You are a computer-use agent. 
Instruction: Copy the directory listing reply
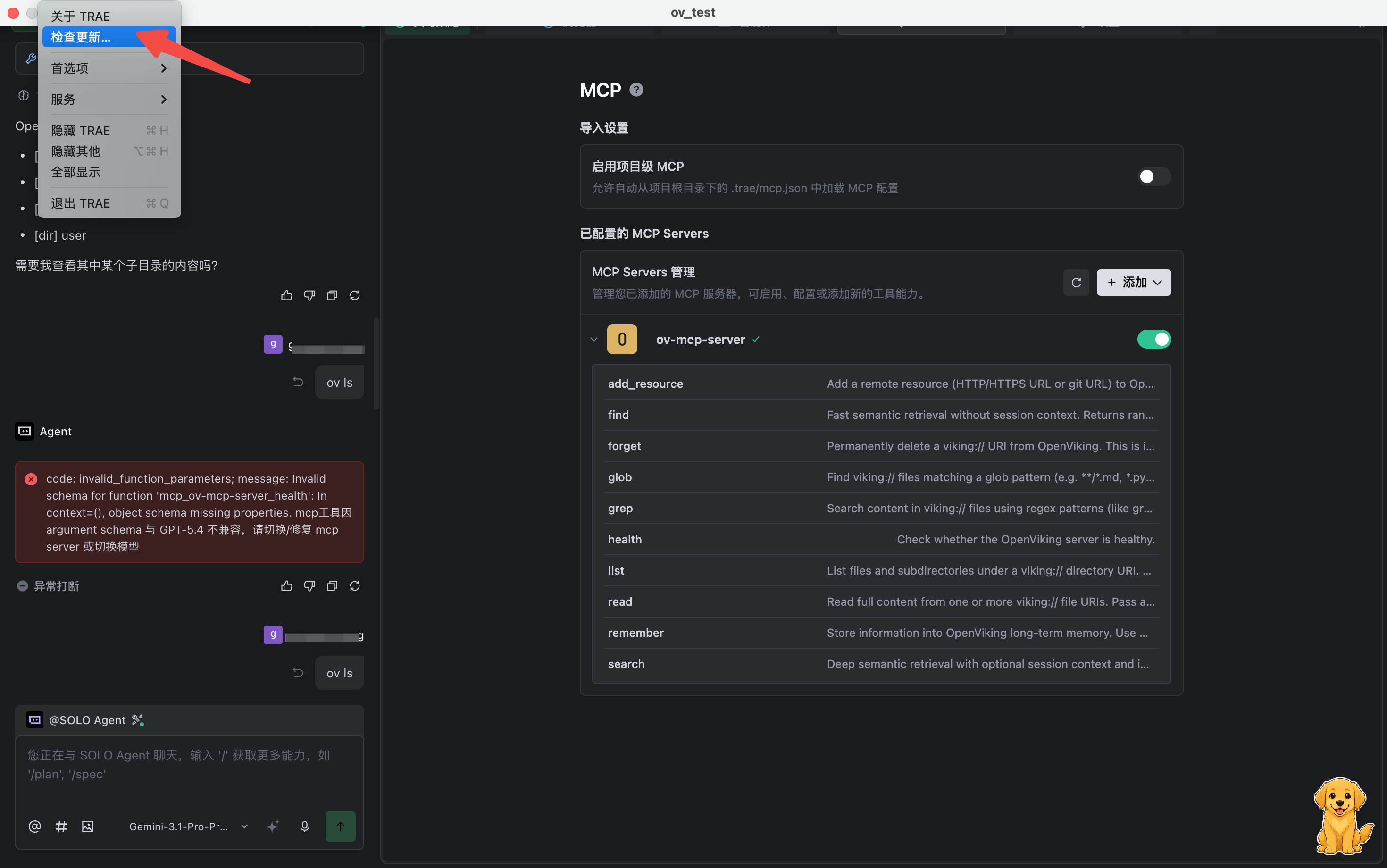pyautogui.click(x=332, y=295)
